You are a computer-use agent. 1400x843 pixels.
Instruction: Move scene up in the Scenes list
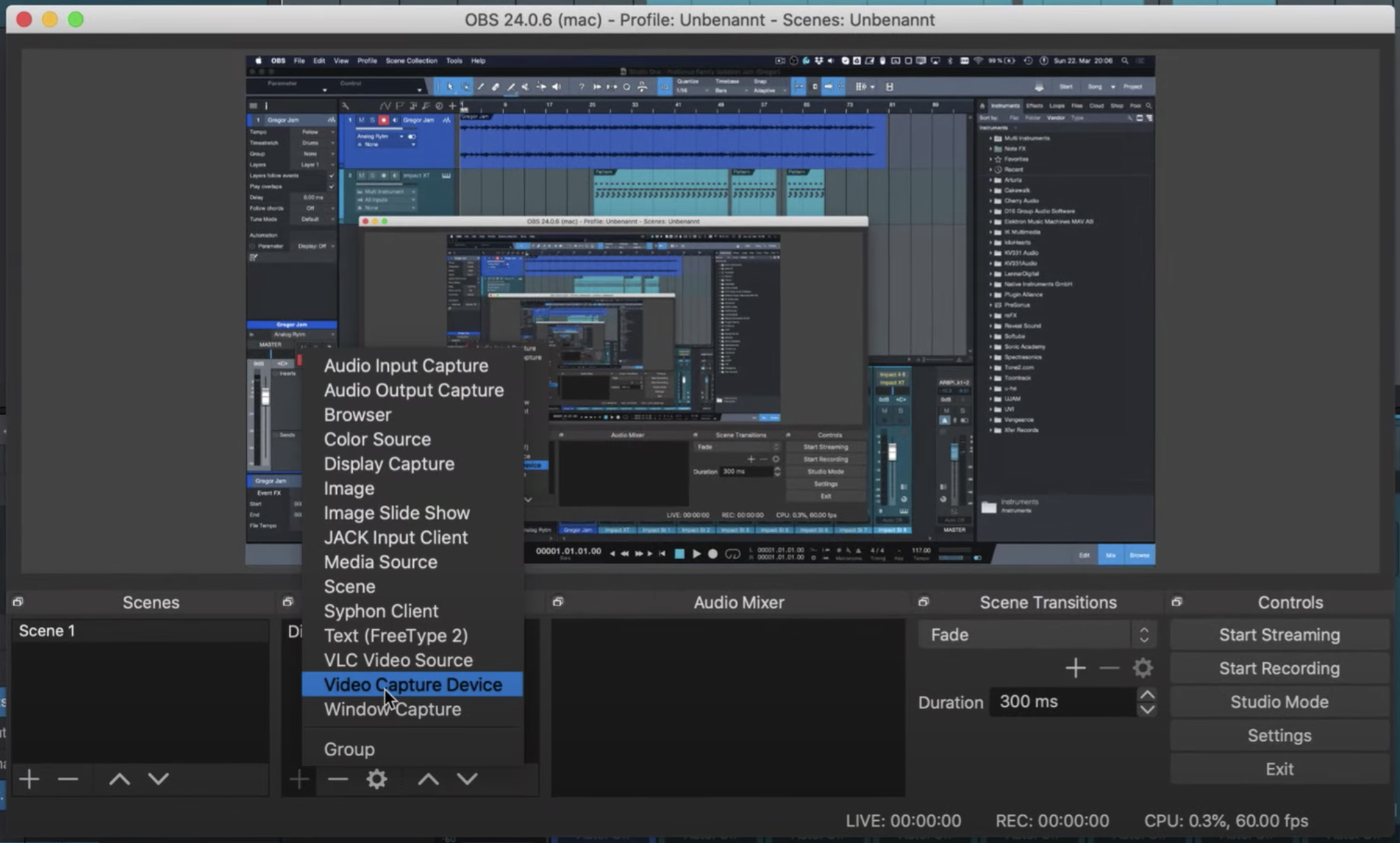[119, 779]
